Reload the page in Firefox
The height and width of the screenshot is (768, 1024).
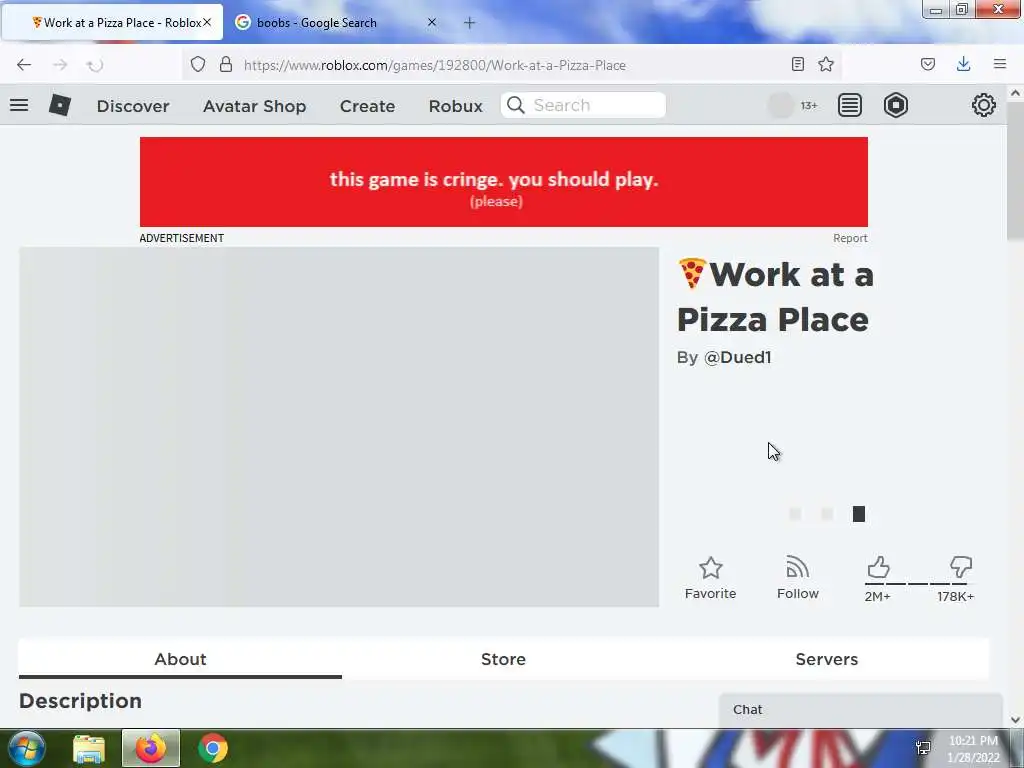(x=95, y=65)
